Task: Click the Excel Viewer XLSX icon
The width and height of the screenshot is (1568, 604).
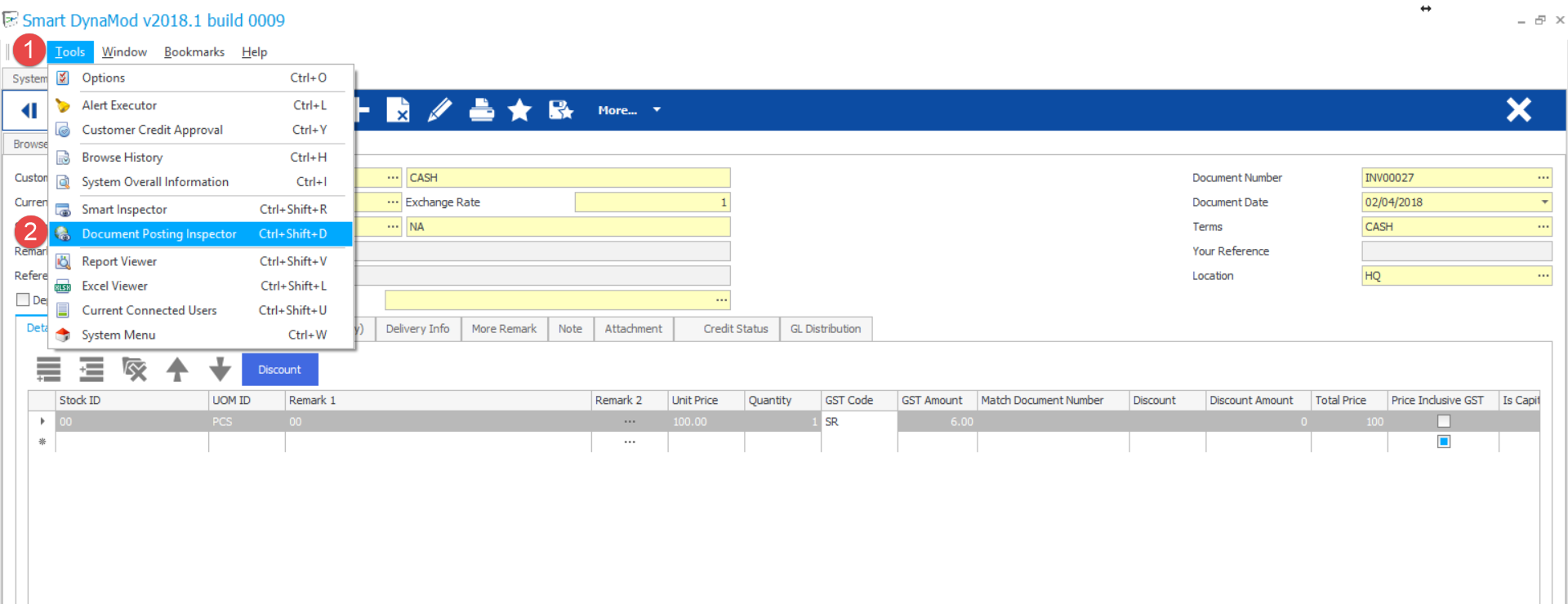Action: coord(63,286)
